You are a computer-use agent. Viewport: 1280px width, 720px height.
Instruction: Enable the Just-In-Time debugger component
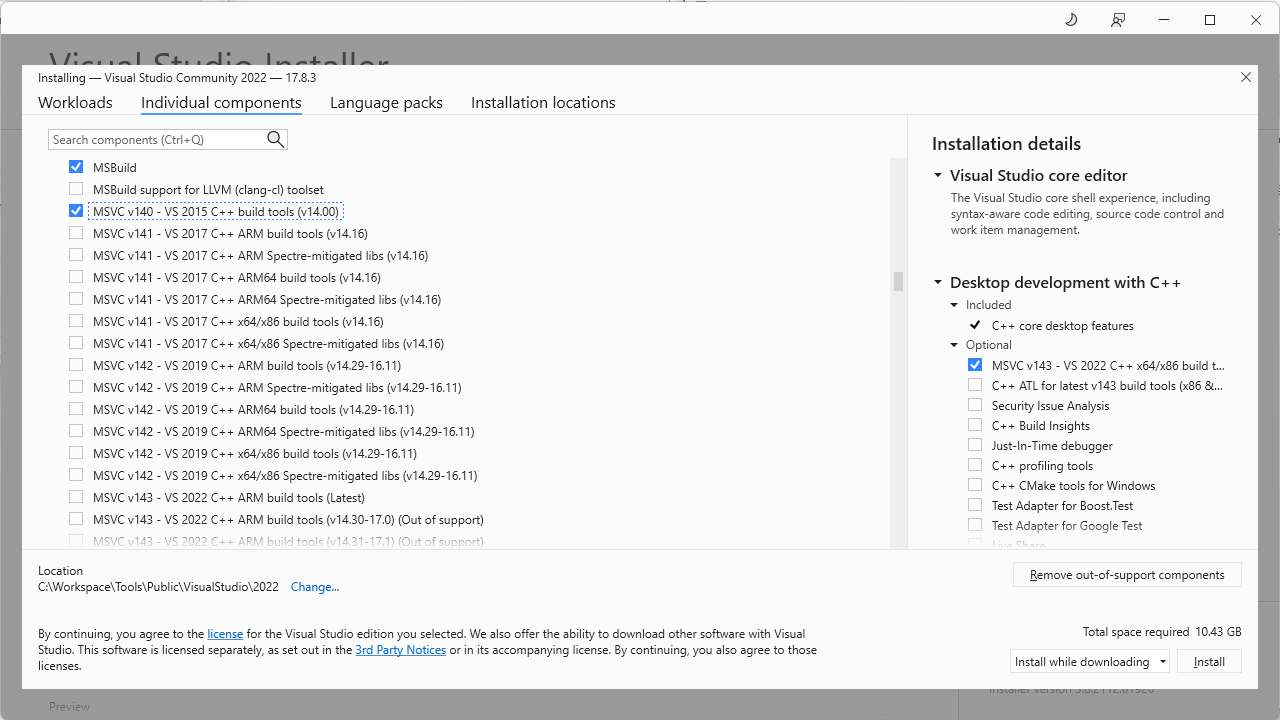975,445
